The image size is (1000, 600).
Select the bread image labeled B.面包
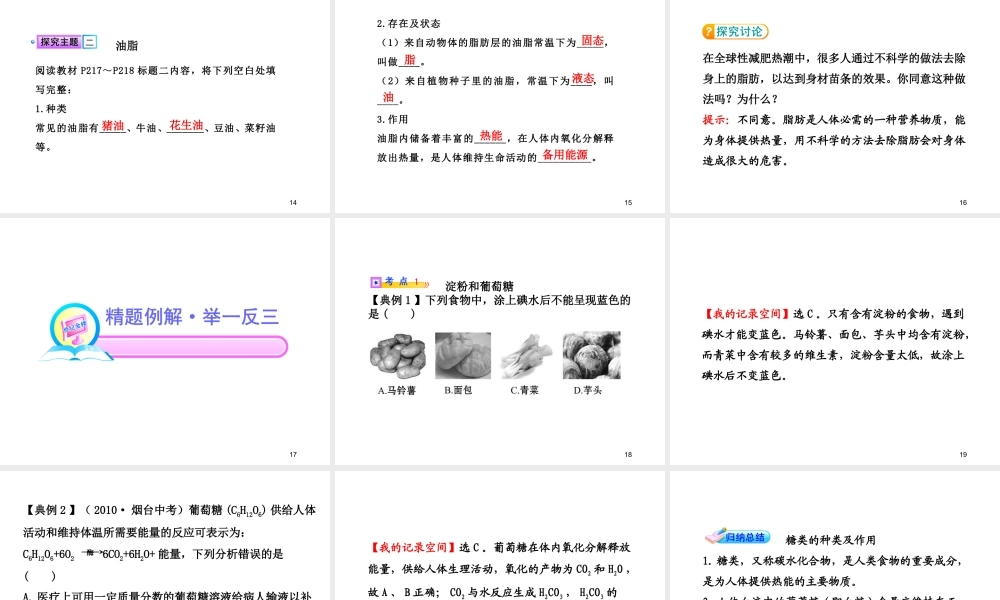click(x=463, y=356)
